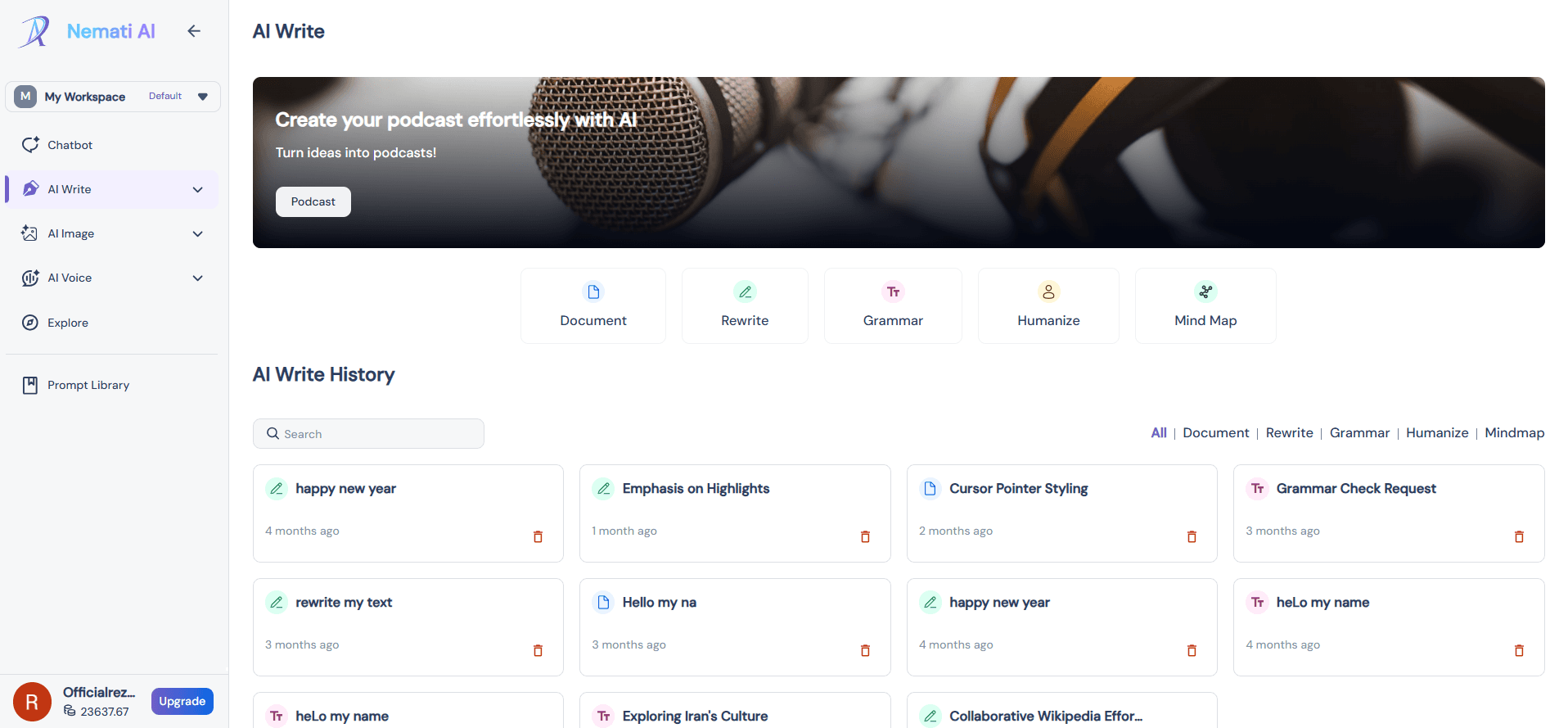Open the Grammar tool card
The image size is (1568, 728).
tap(893, 306)
